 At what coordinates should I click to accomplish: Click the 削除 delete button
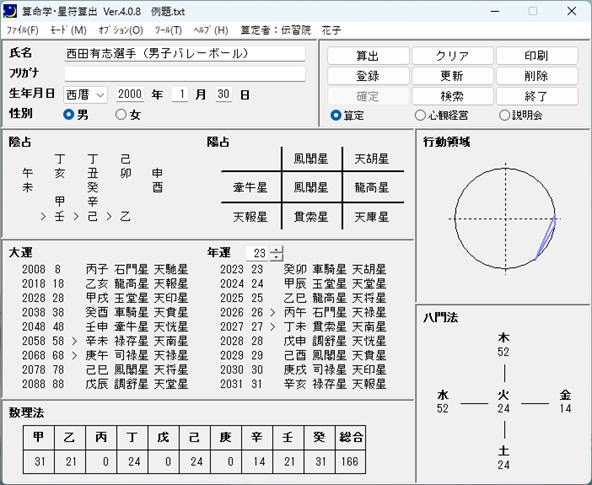(536, 76)
